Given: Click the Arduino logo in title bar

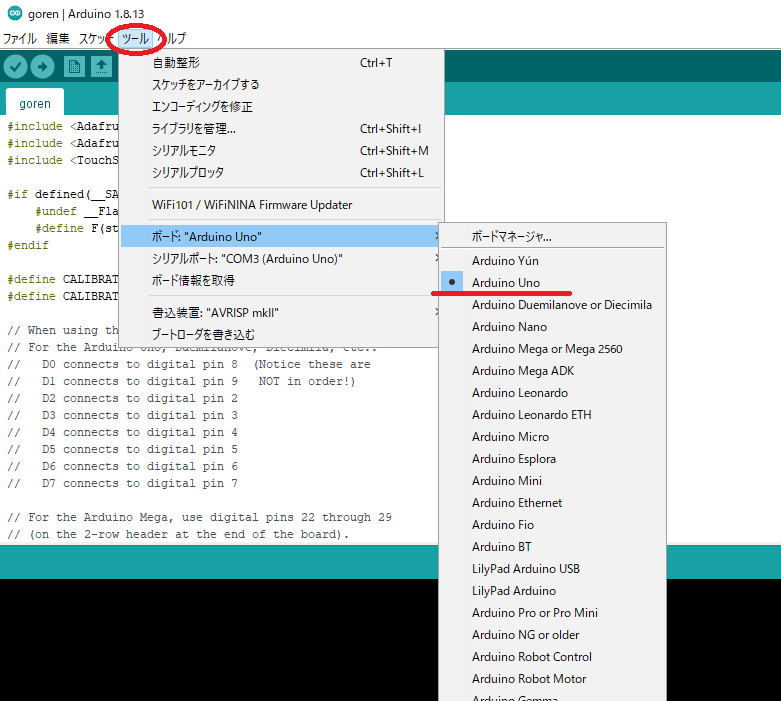Looking at the screenshot, I should click(15, 13).
